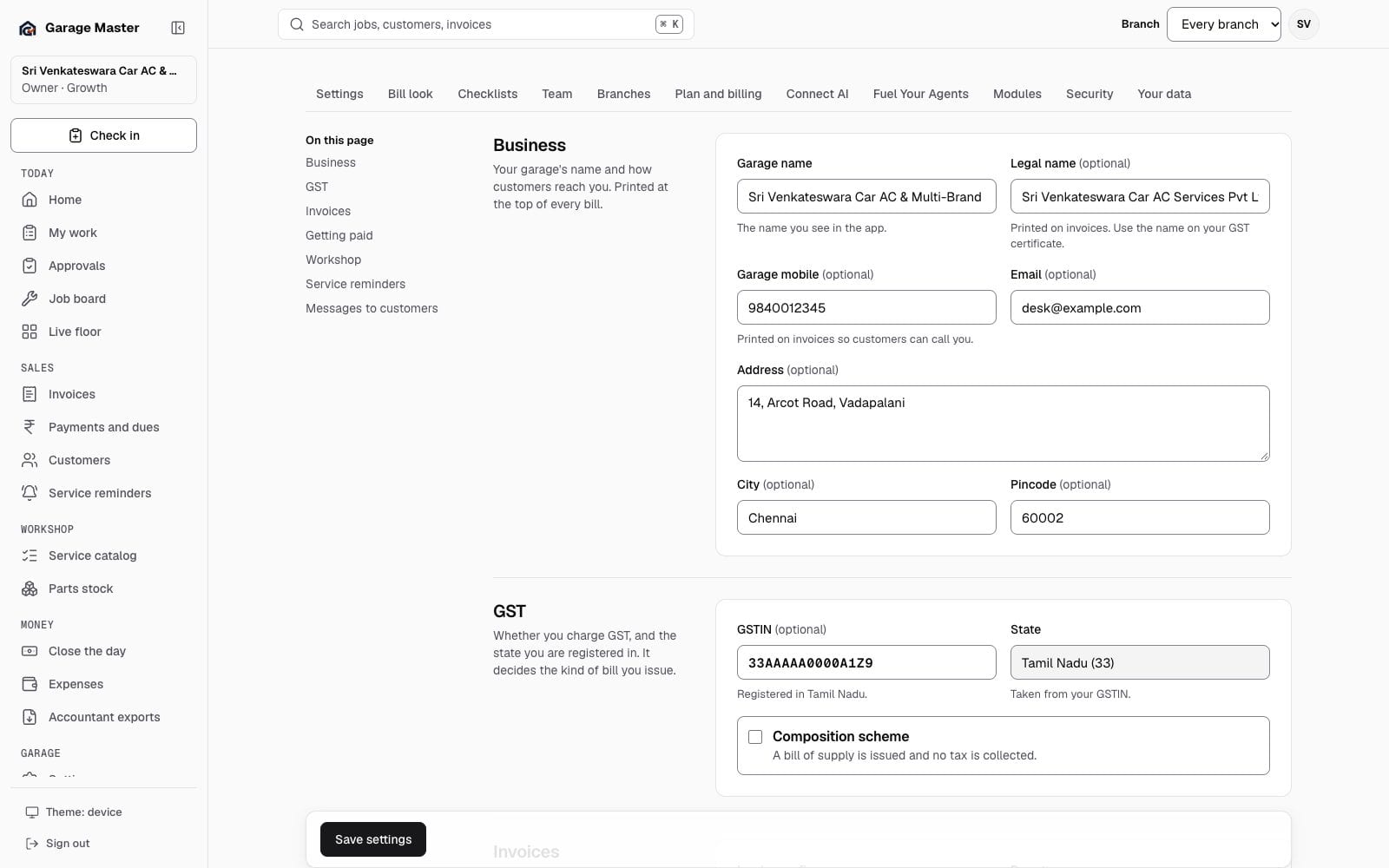Jump to Messages to customers section
This screenshot has width=1389, height=868.
click(x=372, y=308)
